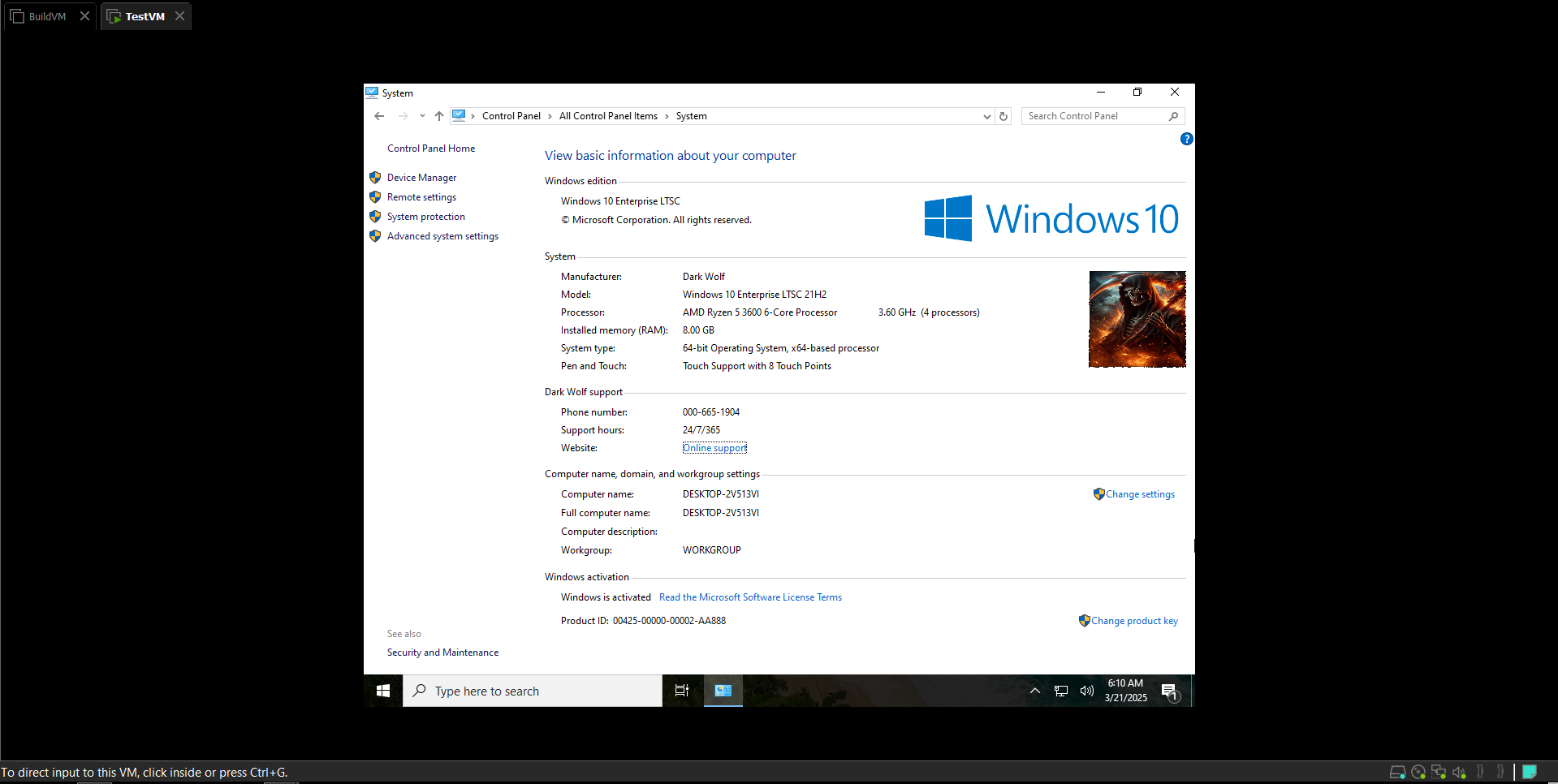Expand the chevron before Control Panel breadcrumb
This screenshot has height=784, width=1558.
point(473,116)
